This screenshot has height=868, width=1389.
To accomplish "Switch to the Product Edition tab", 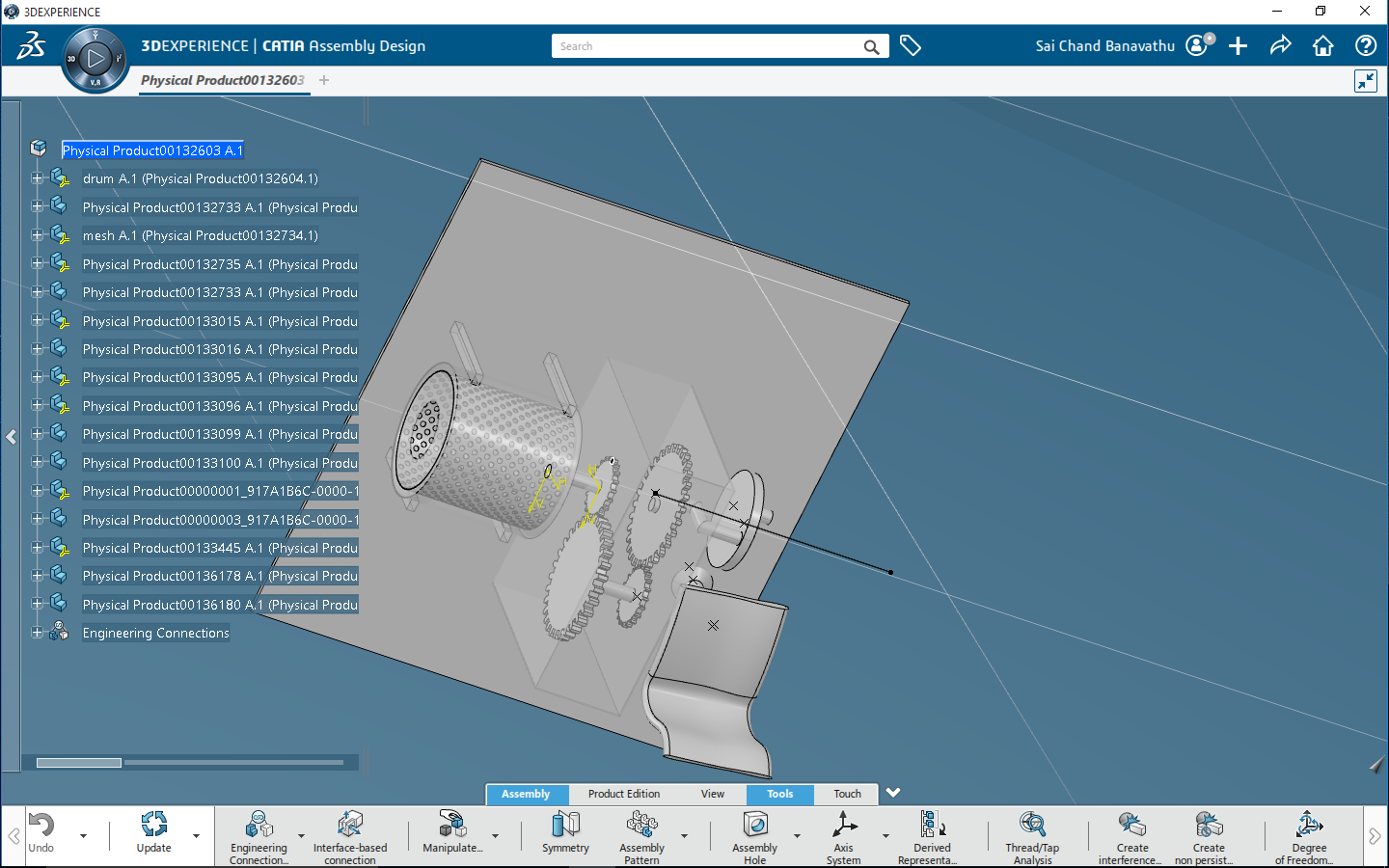I will 624,794.
